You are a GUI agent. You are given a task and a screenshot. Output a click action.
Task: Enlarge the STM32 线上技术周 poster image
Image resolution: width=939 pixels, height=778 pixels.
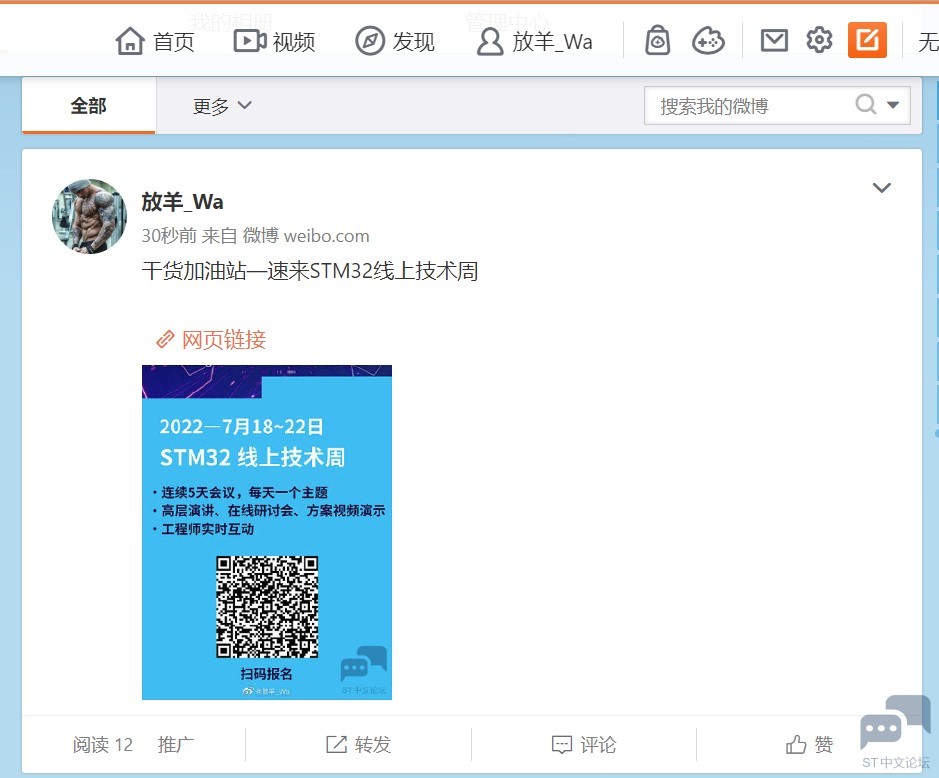point(267,532)
